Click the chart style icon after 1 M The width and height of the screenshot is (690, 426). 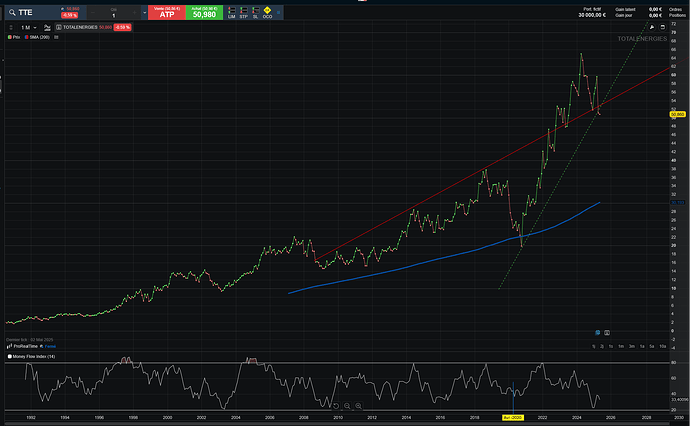tap(47, 27)
